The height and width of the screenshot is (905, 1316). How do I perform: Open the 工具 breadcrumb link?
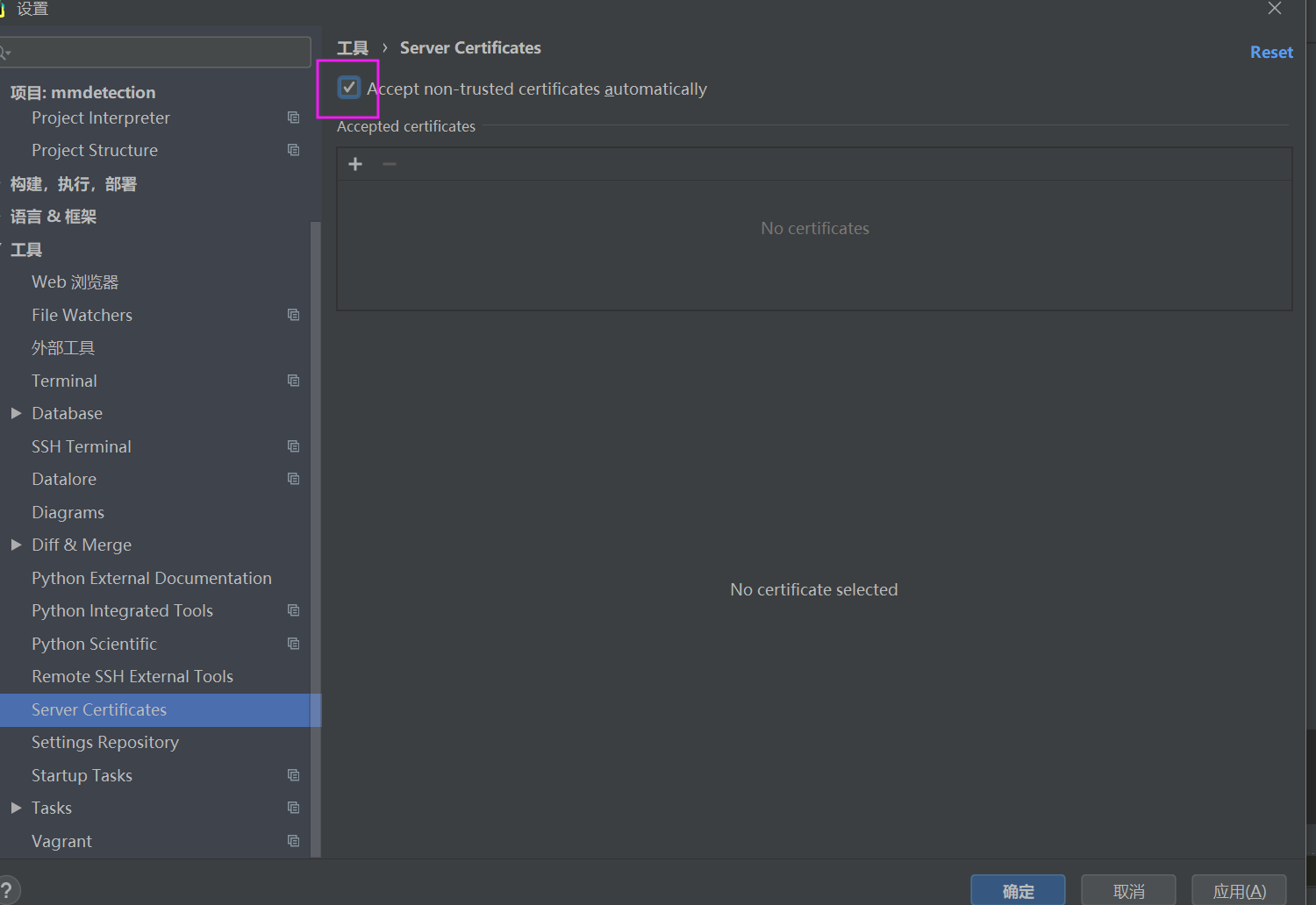[x=353, y=47]
